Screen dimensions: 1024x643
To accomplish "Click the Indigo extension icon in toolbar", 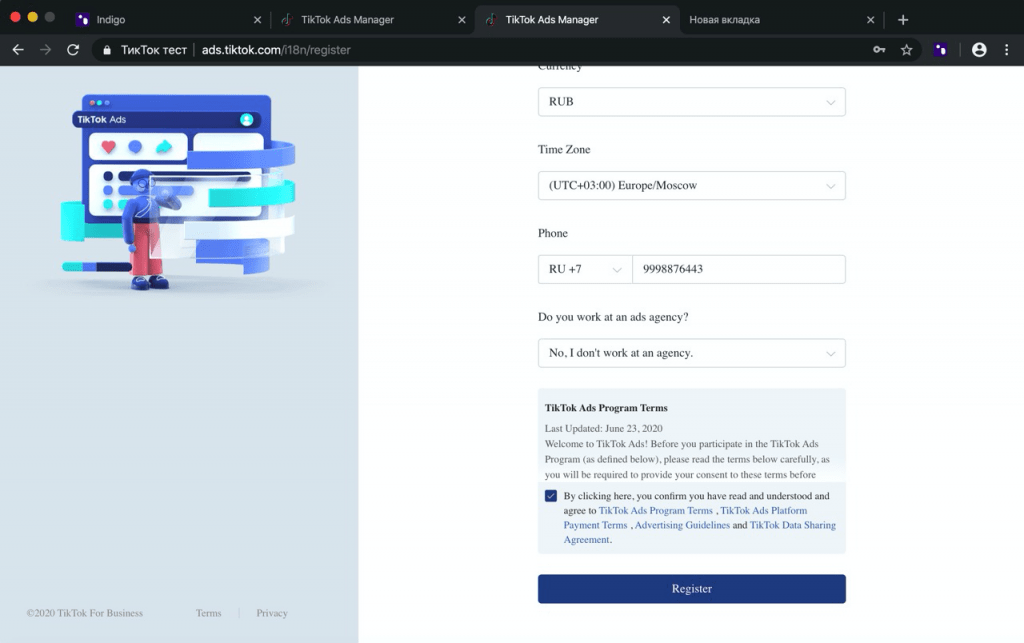I will tap(941, 49).
